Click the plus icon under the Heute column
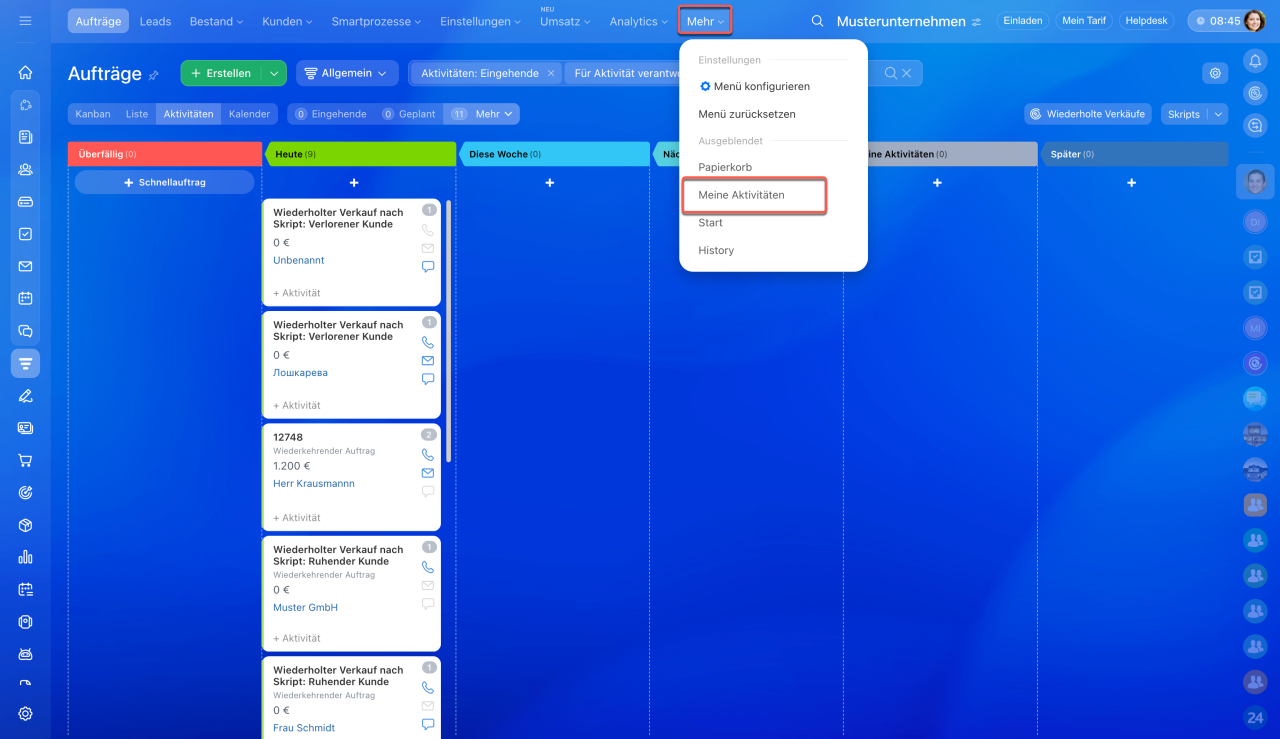The image size is (1280, 739). pos(354,183)
